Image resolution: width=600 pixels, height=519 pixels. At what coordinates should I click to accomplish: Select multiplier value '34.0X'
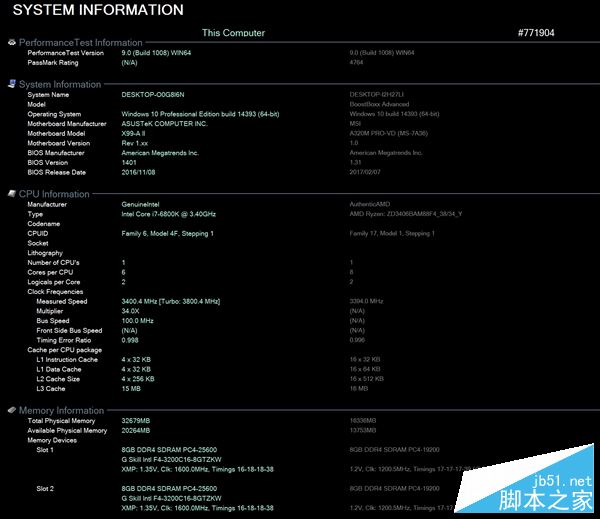[x=130, y=311]
